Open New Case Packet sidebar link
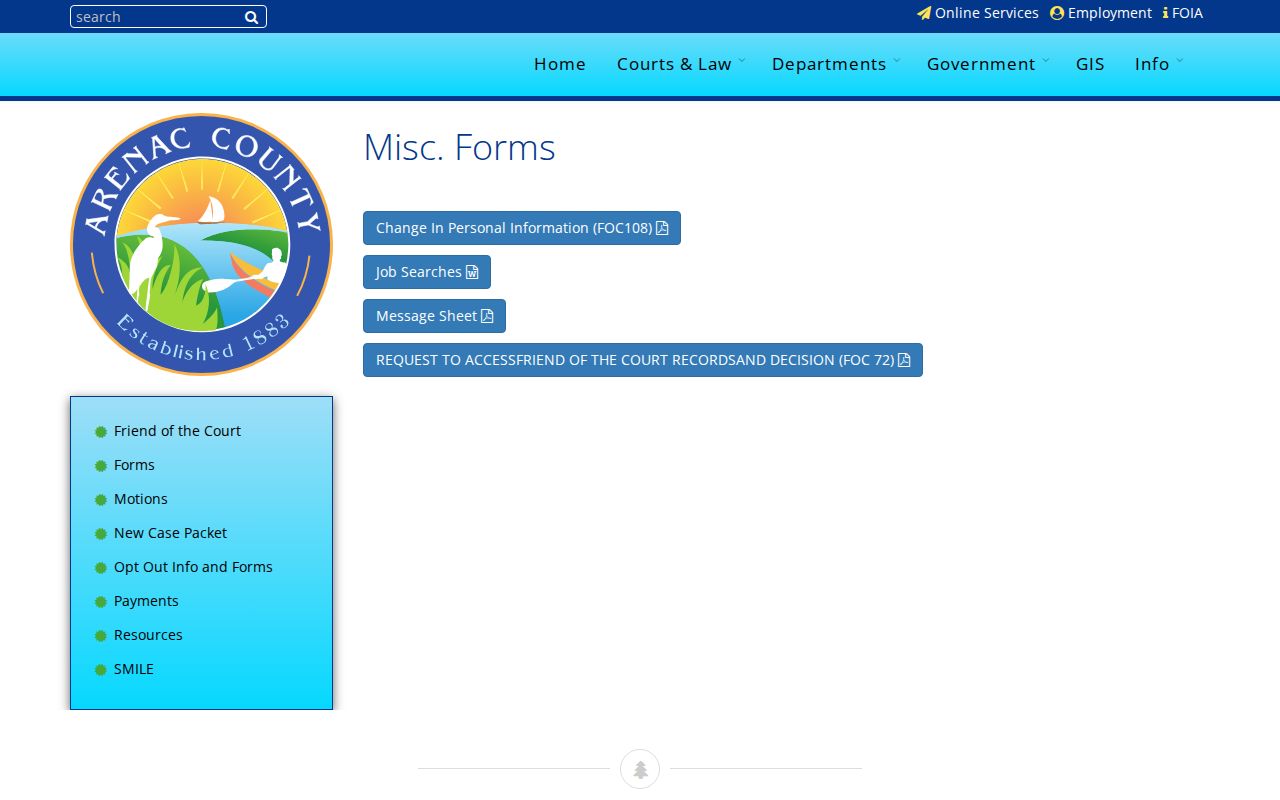The height and width of the screenshot is (800, 1280). point(170,533)
